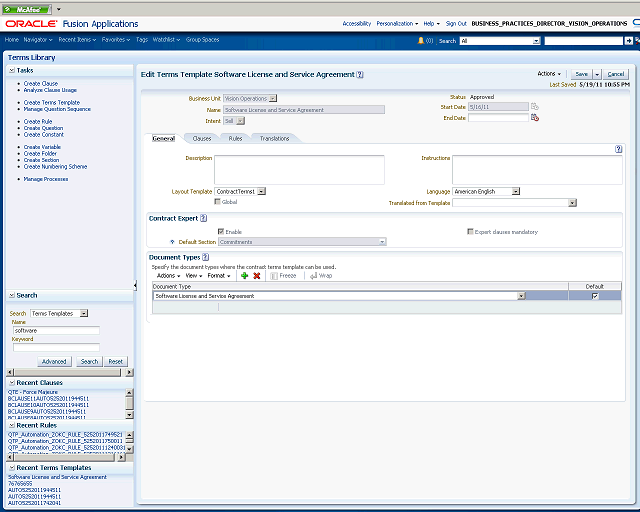Click the Wrap toolbar button

321,276
